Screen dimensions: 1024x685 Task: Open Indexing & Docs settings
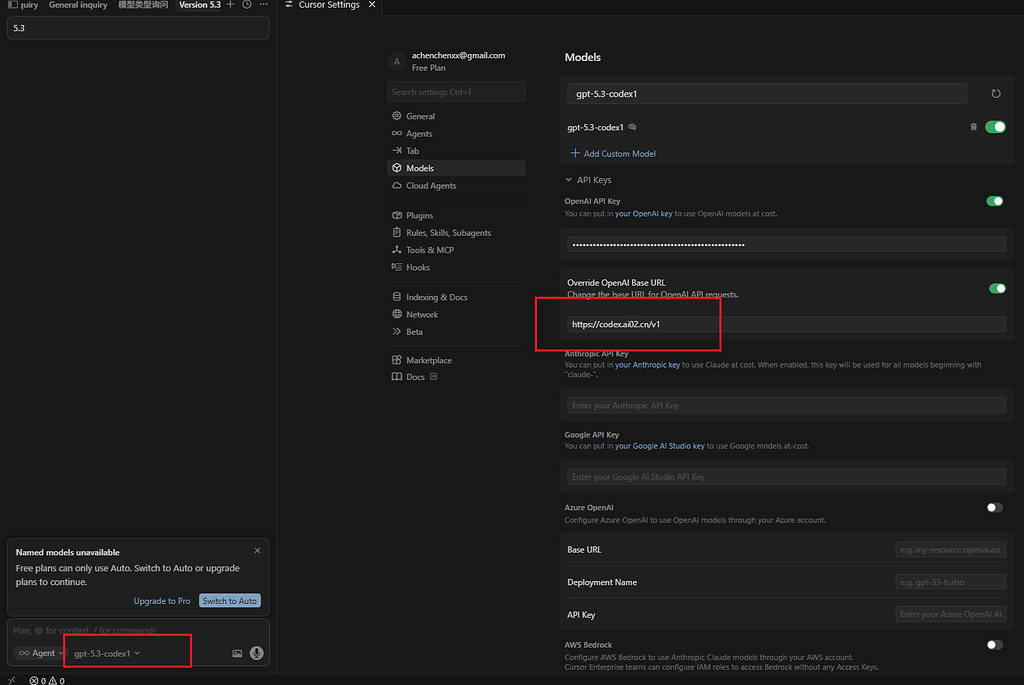pyautogui.click(x=456, y=297)
